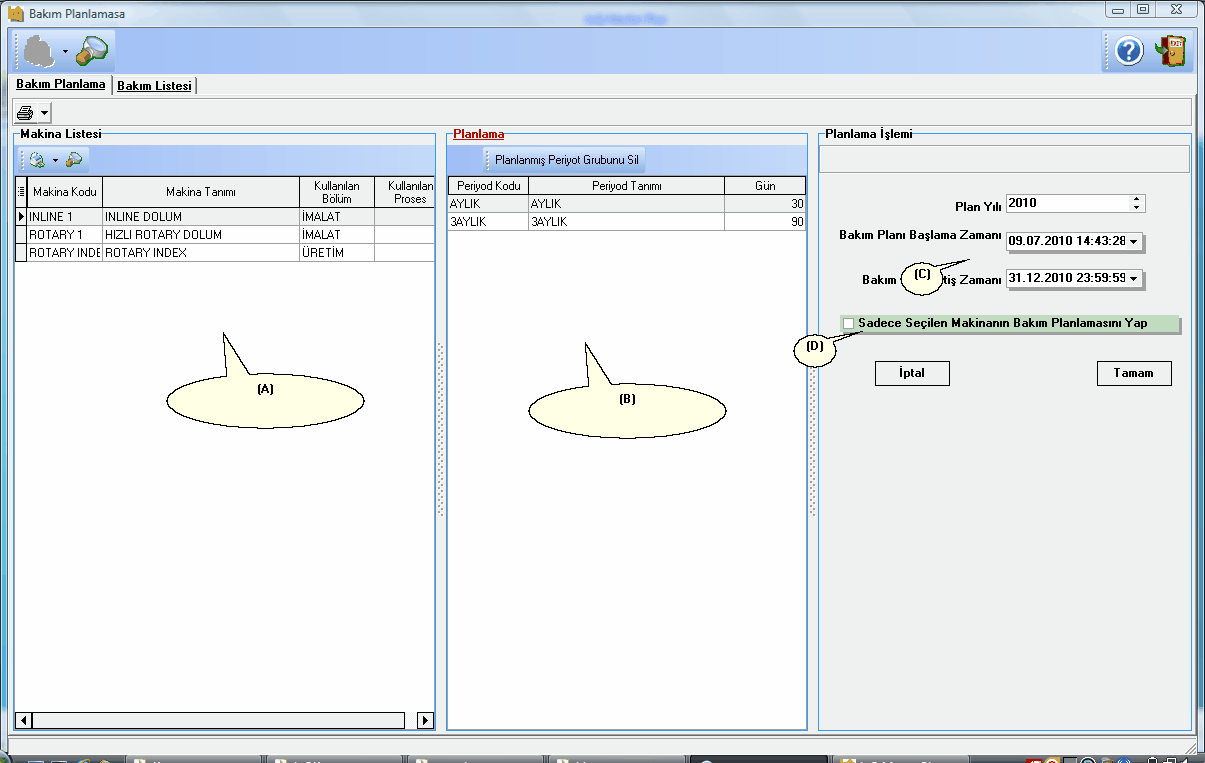Click Gün value 30 cell

(x=765, y=204)
